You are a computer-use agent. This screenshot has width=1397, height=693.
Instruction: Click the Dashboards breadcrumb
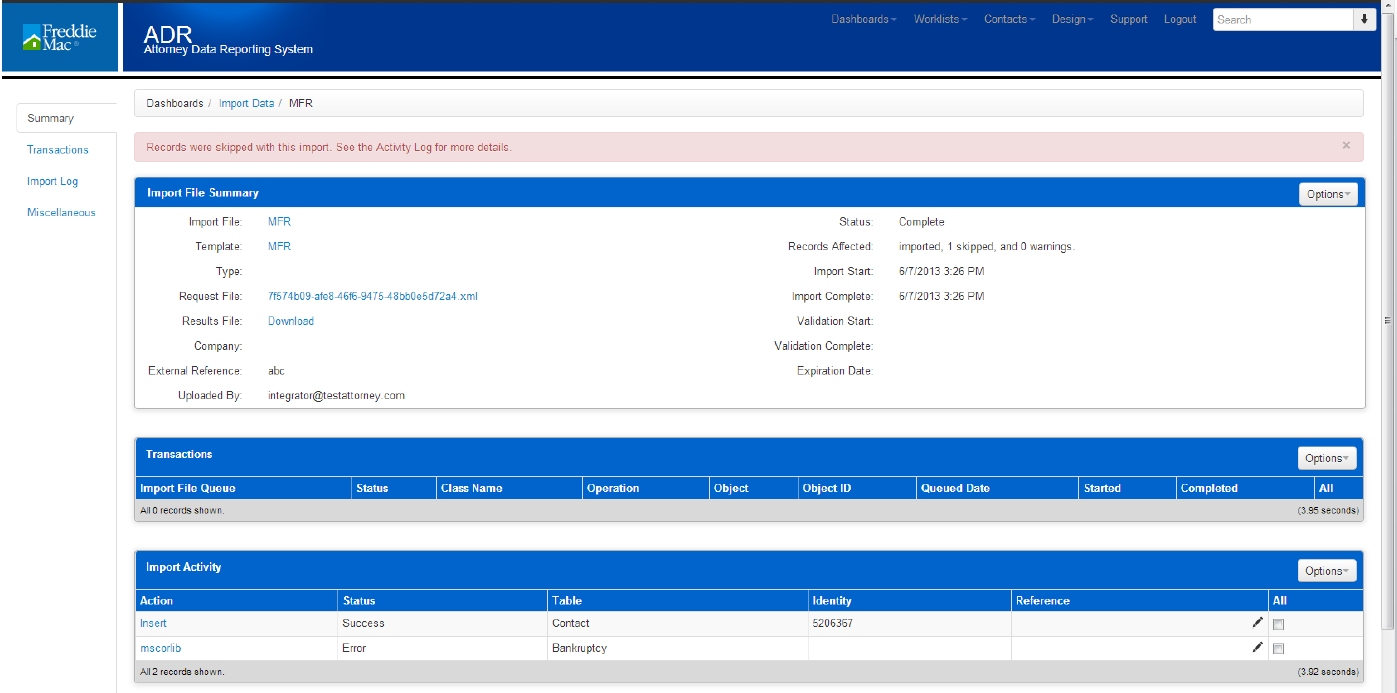pyautogui.click(x=175, y=103)
